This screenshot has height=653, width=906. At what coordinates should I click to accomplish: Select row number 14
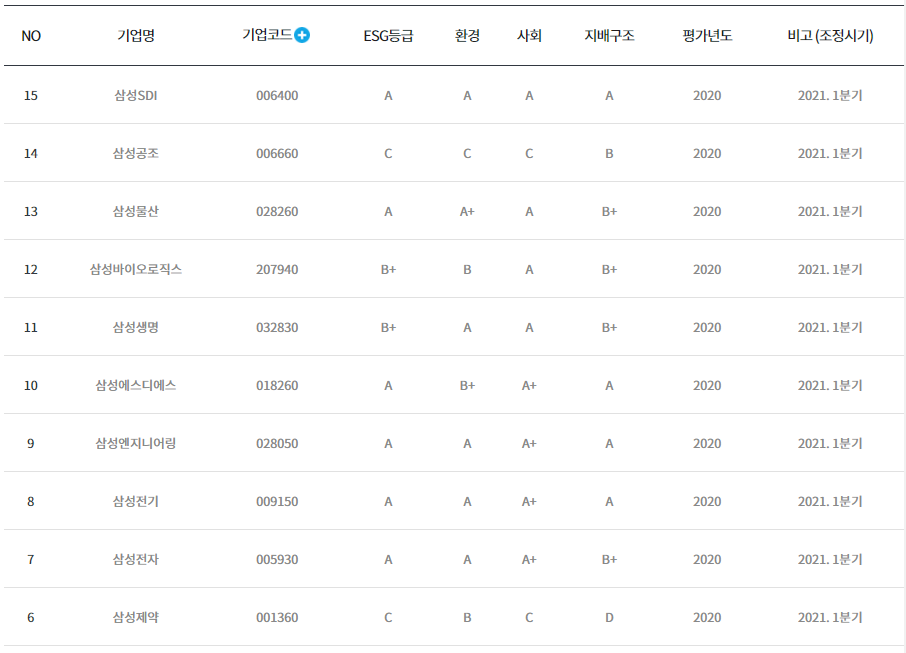(x=31, y=153)
